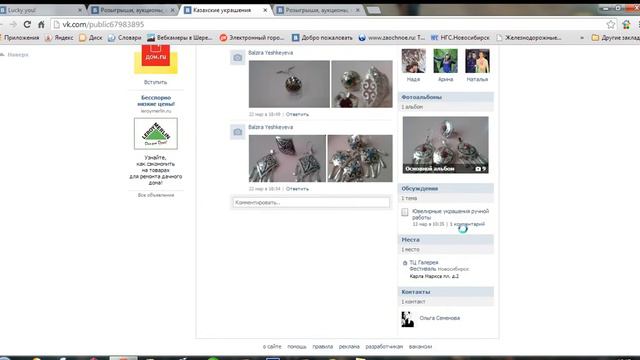Open the Фотоальбомы section header
Viewport: 640px width, 360px height.
[x=446, y=97]
